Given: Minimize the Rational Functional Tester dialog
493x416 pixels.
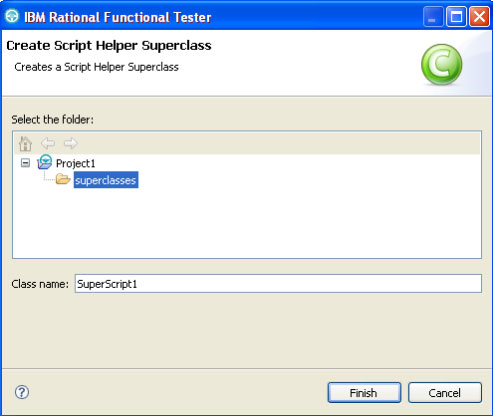Looking at the screenshot, I should pos(432,17).
